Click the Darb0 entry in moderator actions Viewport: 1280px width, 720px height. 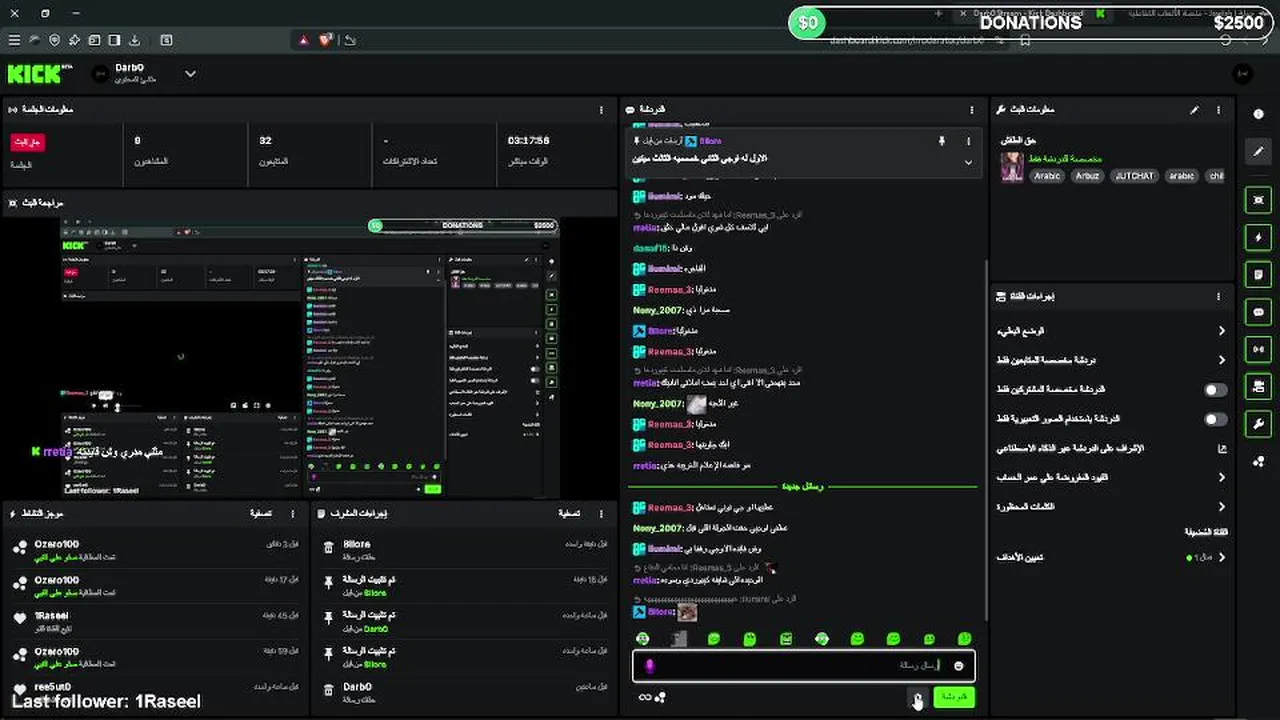point(465,692)
